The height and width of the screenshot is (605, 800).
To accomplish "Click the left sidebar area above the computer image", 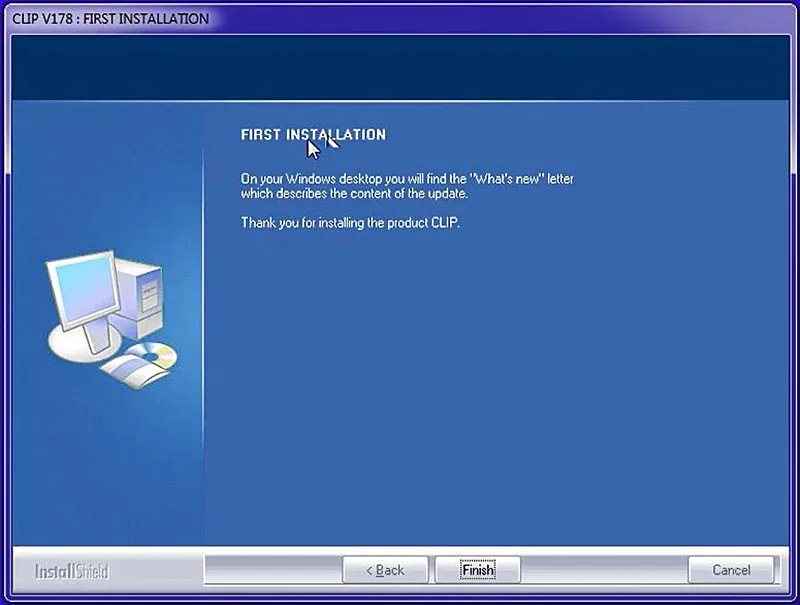I will (x=107, y=173).
